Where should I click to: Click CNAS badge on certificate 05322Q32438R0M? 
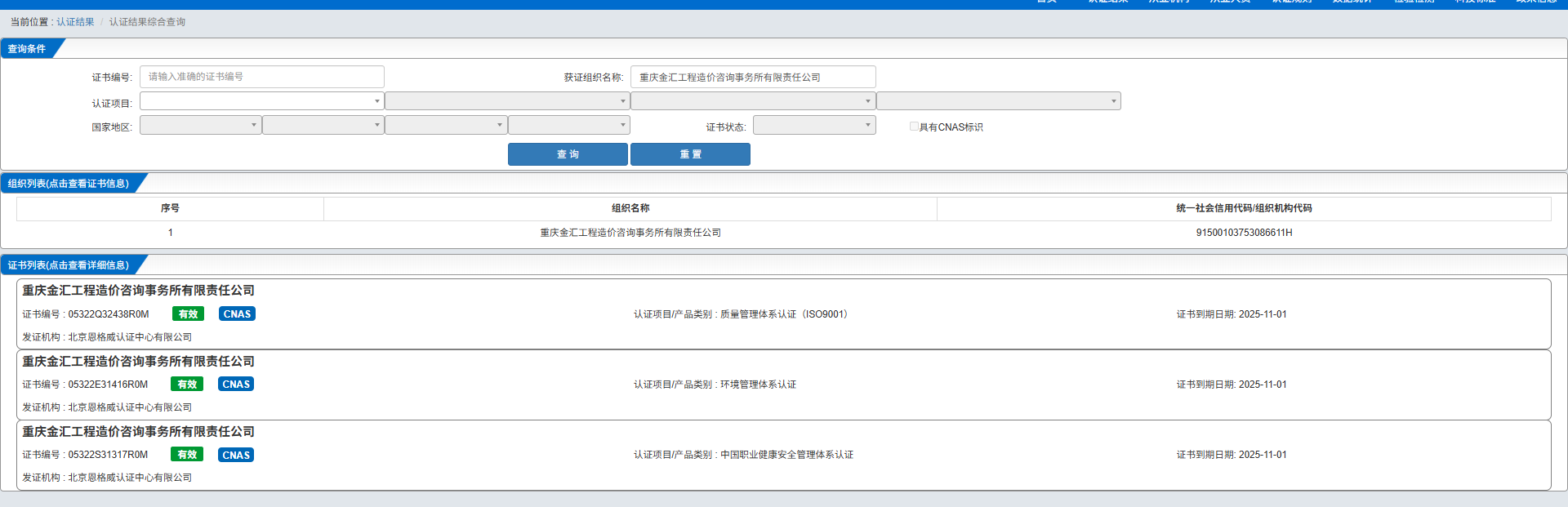pos(237,314)
